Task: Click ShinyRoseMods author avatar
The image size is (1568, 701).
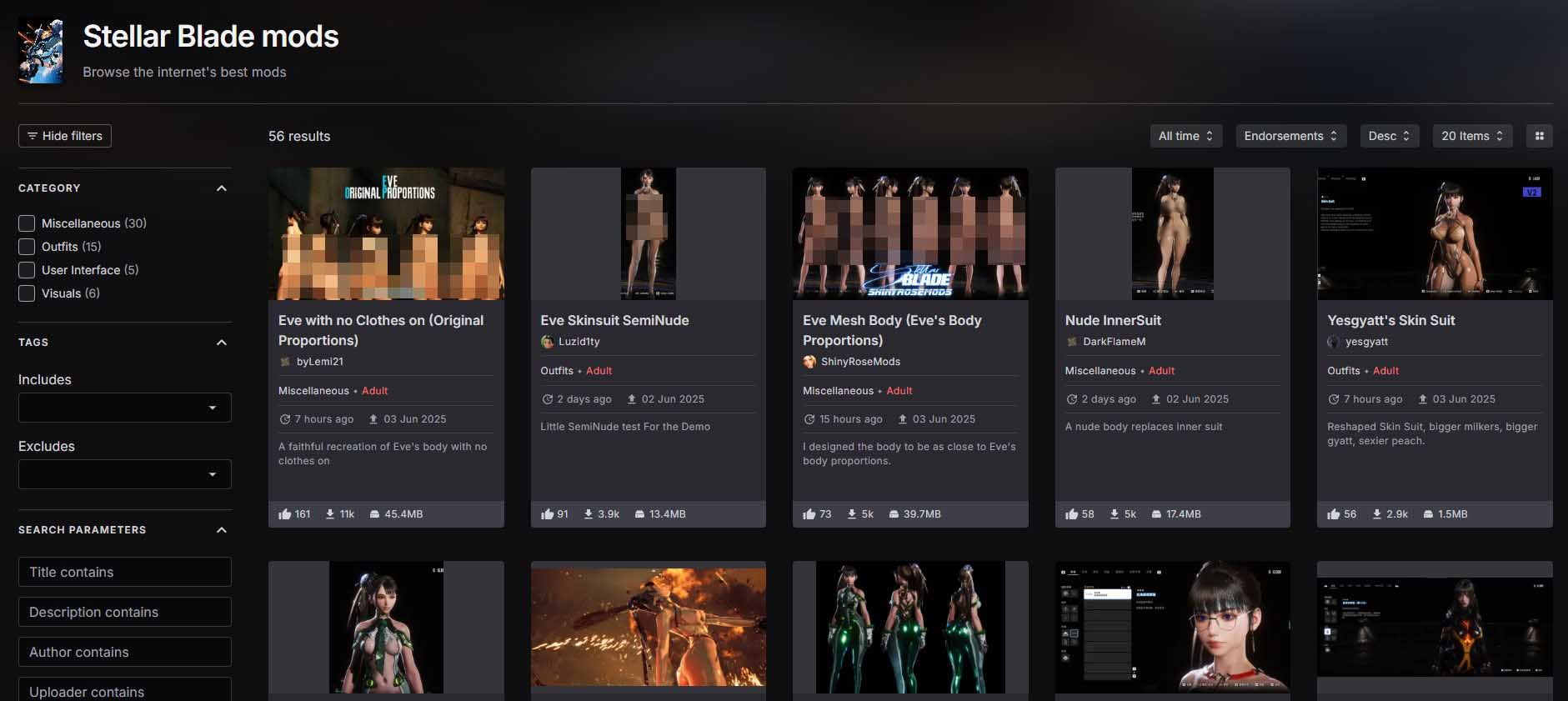Action: click(809, 362)
